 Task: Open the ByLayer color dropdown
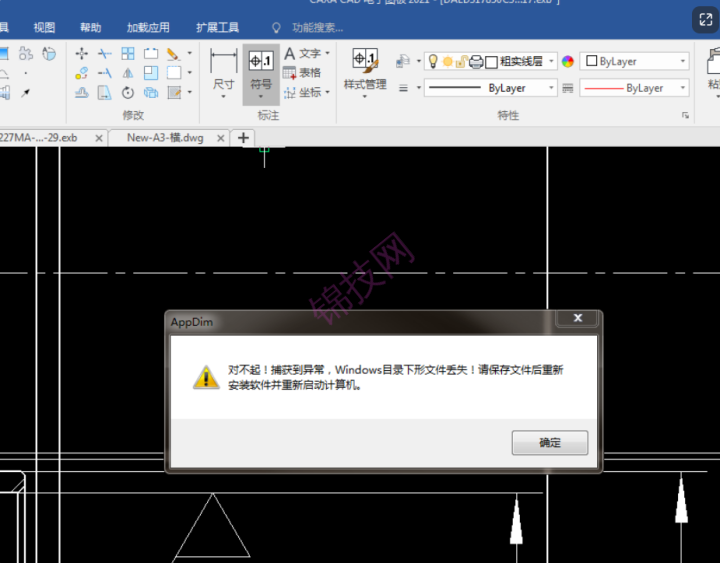coord(683,61)
